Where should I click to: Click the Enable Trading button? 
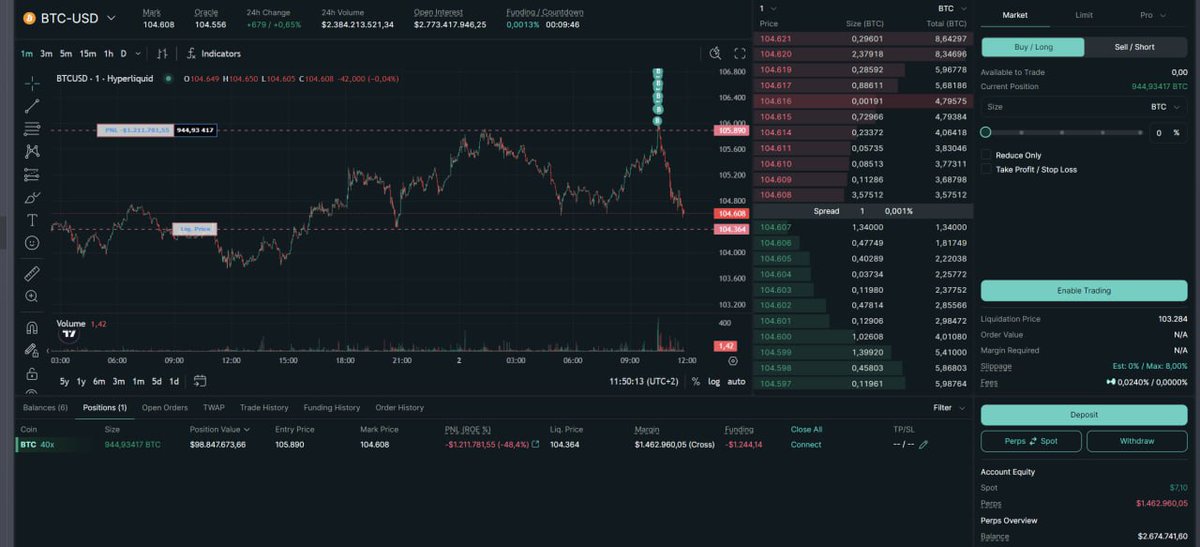1084,291
